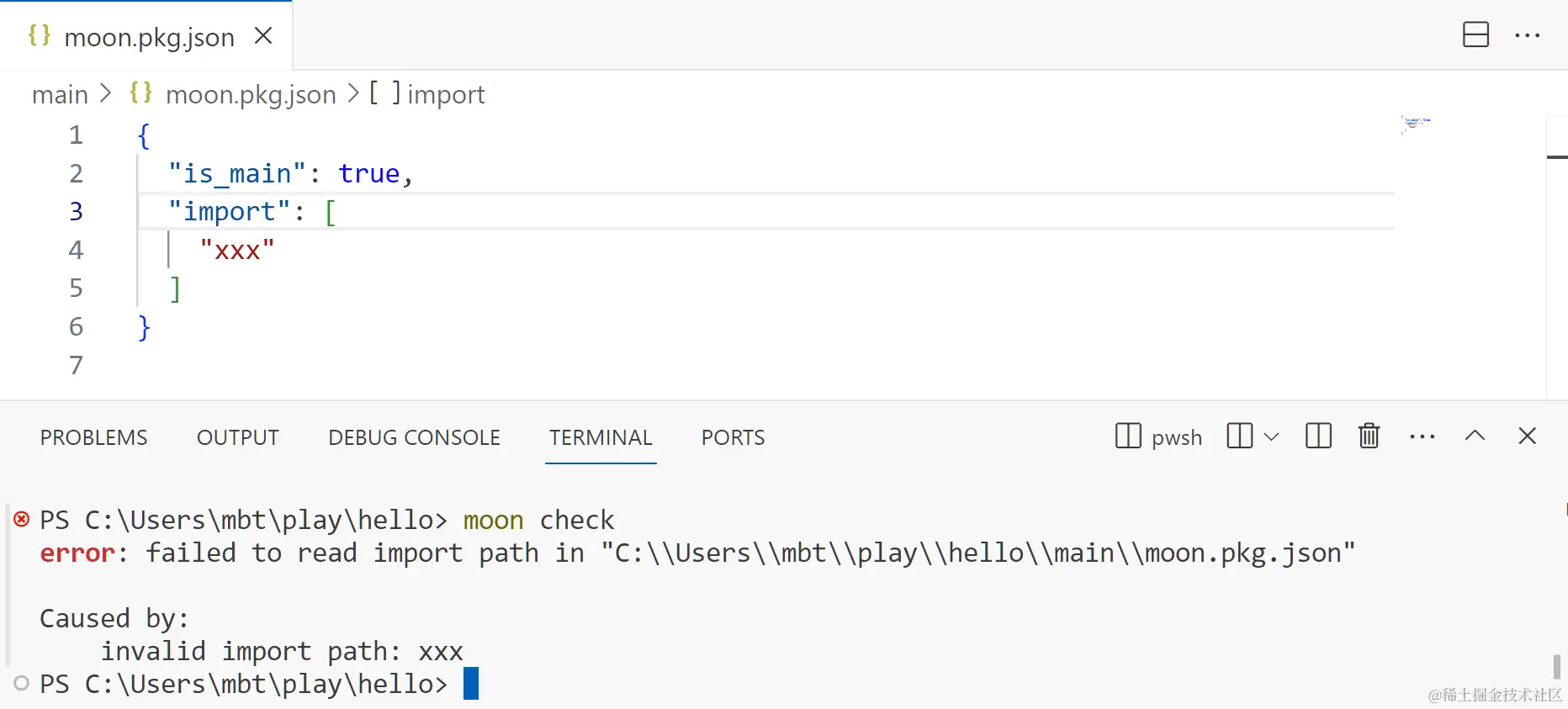Open the PORTS panel tab
Screen dimensions: 1568x709
click(733, 437)
